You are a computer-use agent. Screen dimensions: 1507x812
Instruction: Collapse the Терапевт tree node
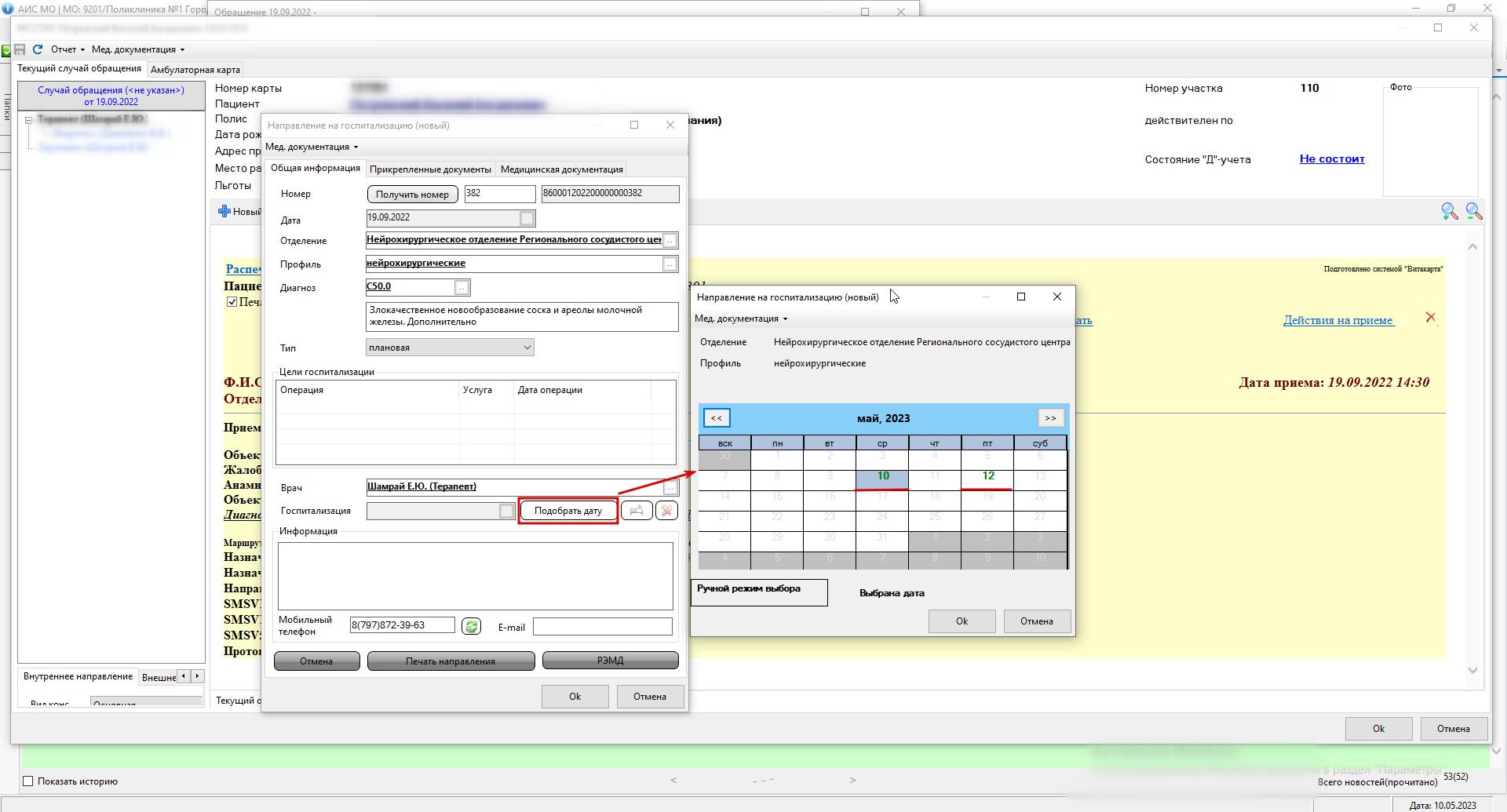click(x=28, y=120)
